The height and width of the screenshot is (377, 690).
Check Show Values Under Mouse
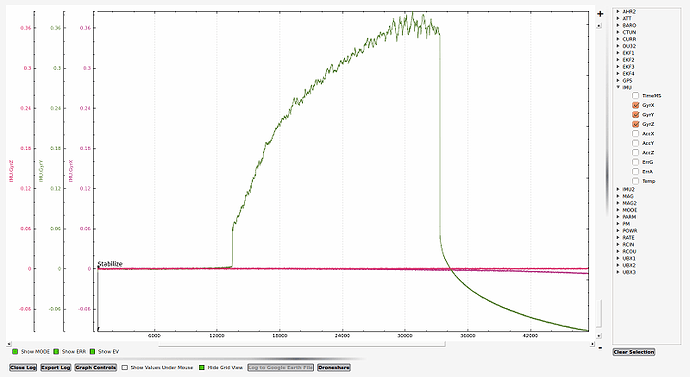[x=125, y=367]
